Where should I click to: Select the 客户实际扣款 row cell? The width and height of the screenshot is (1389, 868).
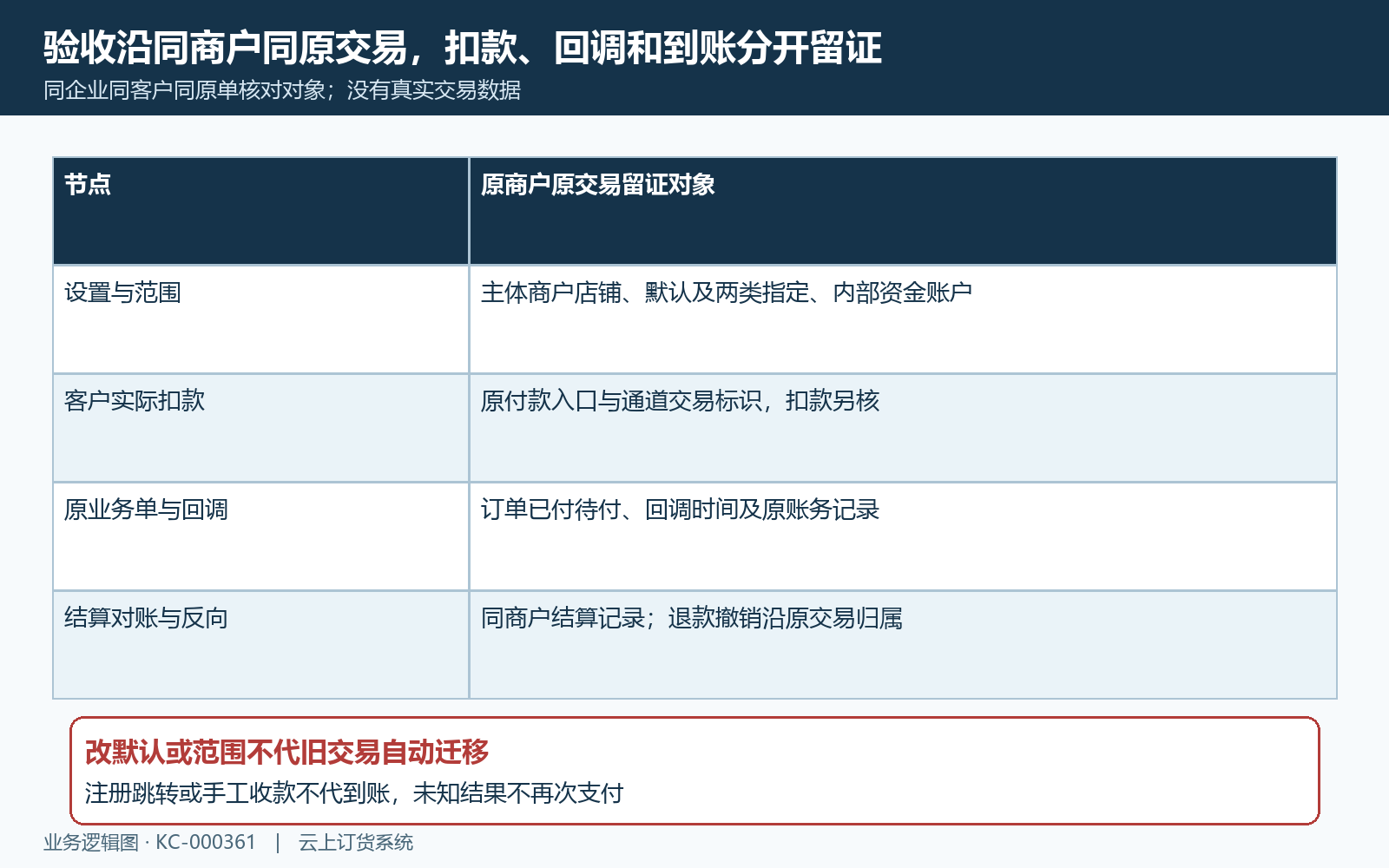point(260,428)
